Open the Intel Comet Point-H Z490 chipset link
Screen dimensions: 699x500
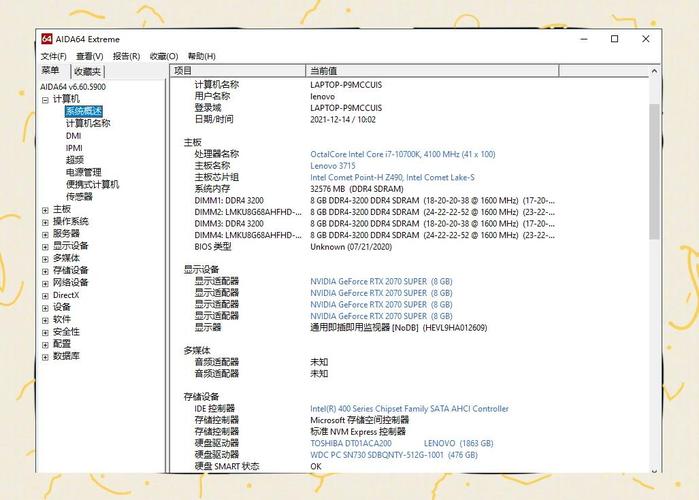click(x=392, y=177)
